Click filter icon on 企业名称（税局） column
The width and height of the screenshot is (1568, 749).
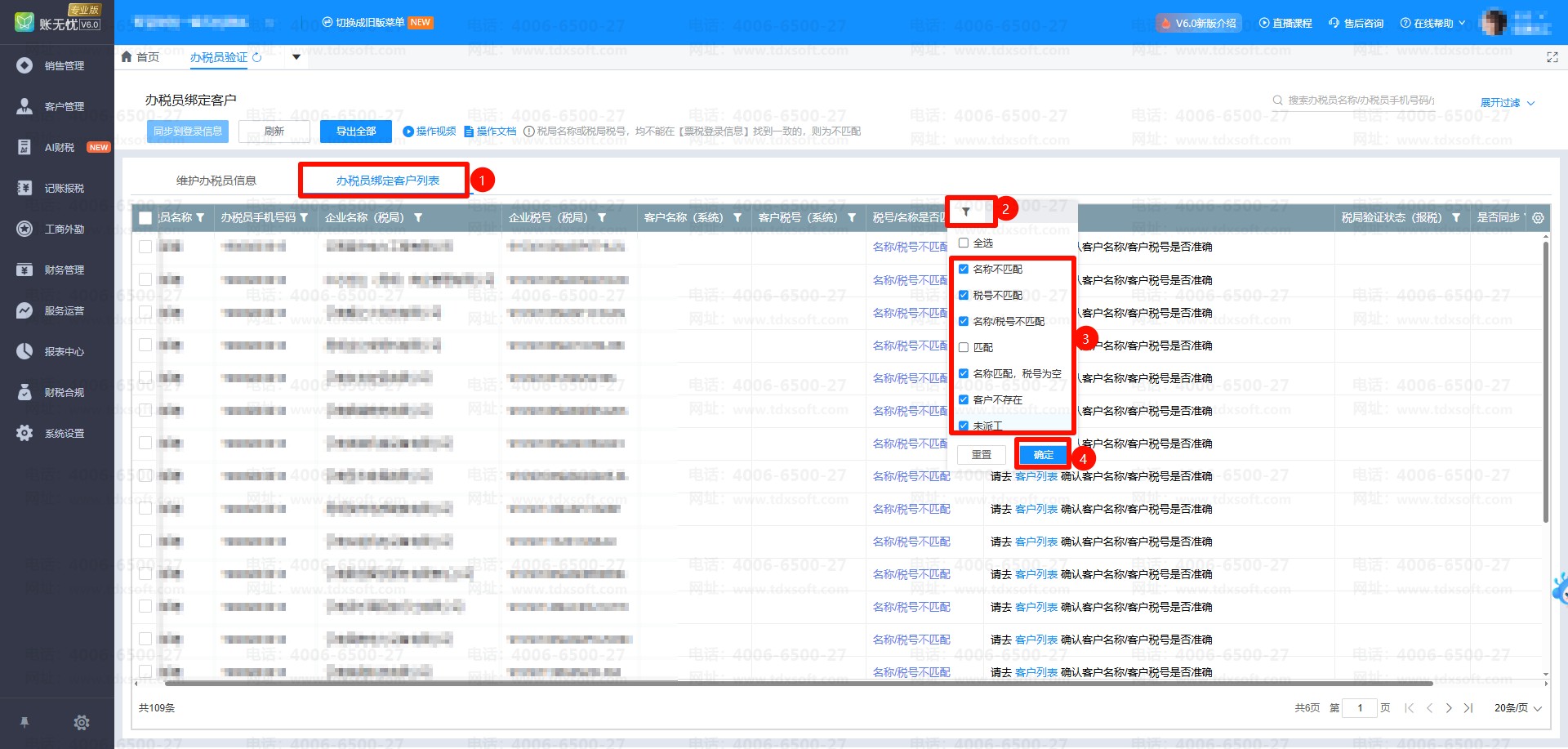(x=418, y=218)
